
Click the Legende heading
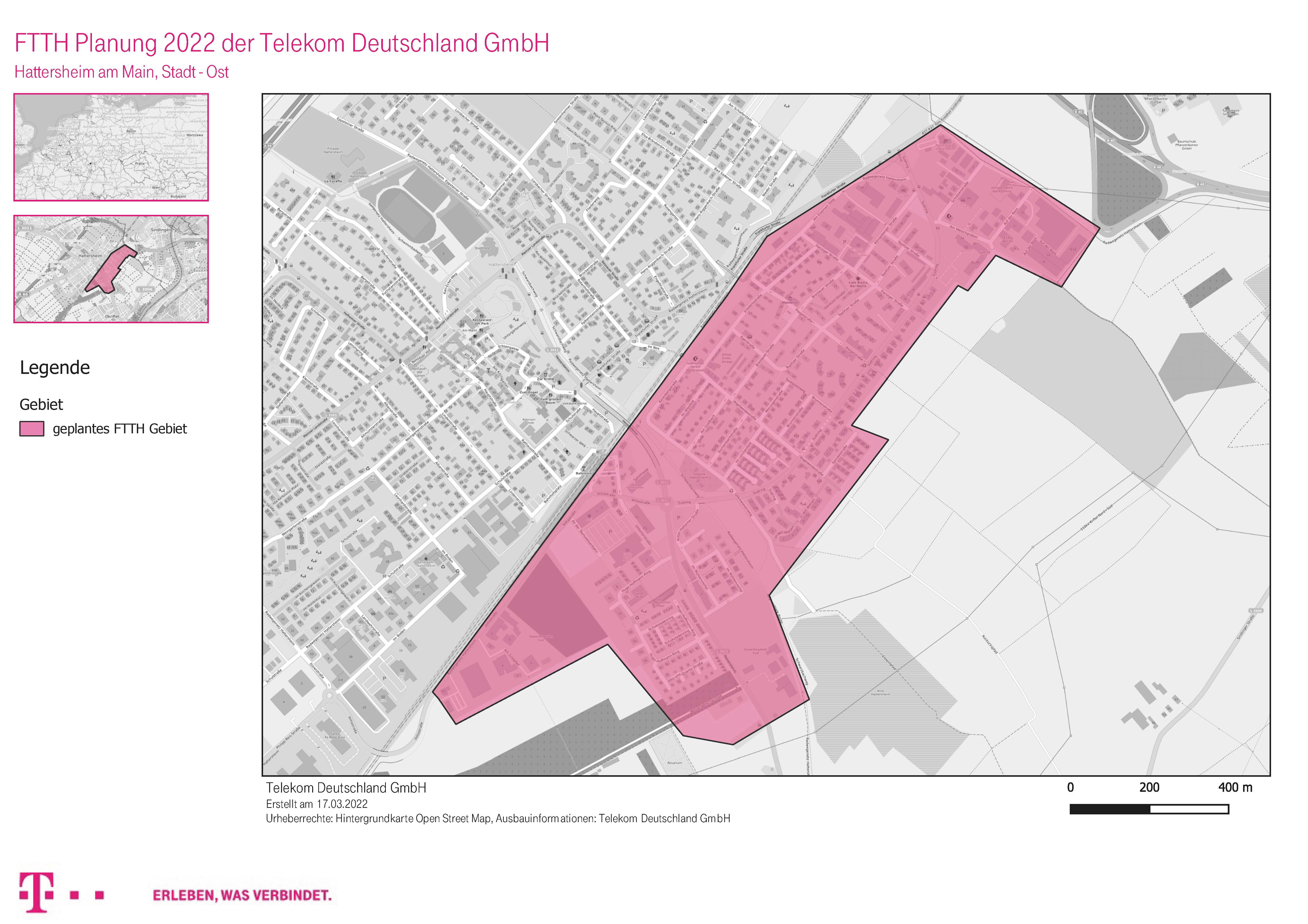point(55,368)
